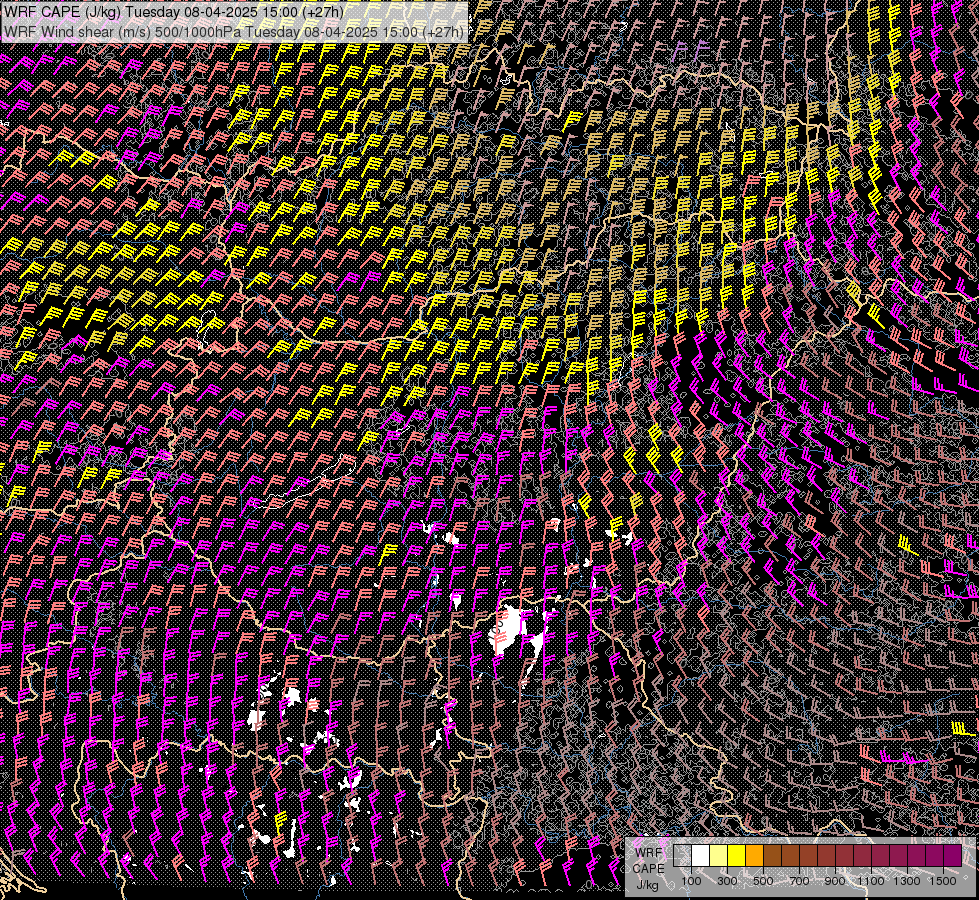
Task: Select the white CAPE legend swatch
Action: (701, 856)
